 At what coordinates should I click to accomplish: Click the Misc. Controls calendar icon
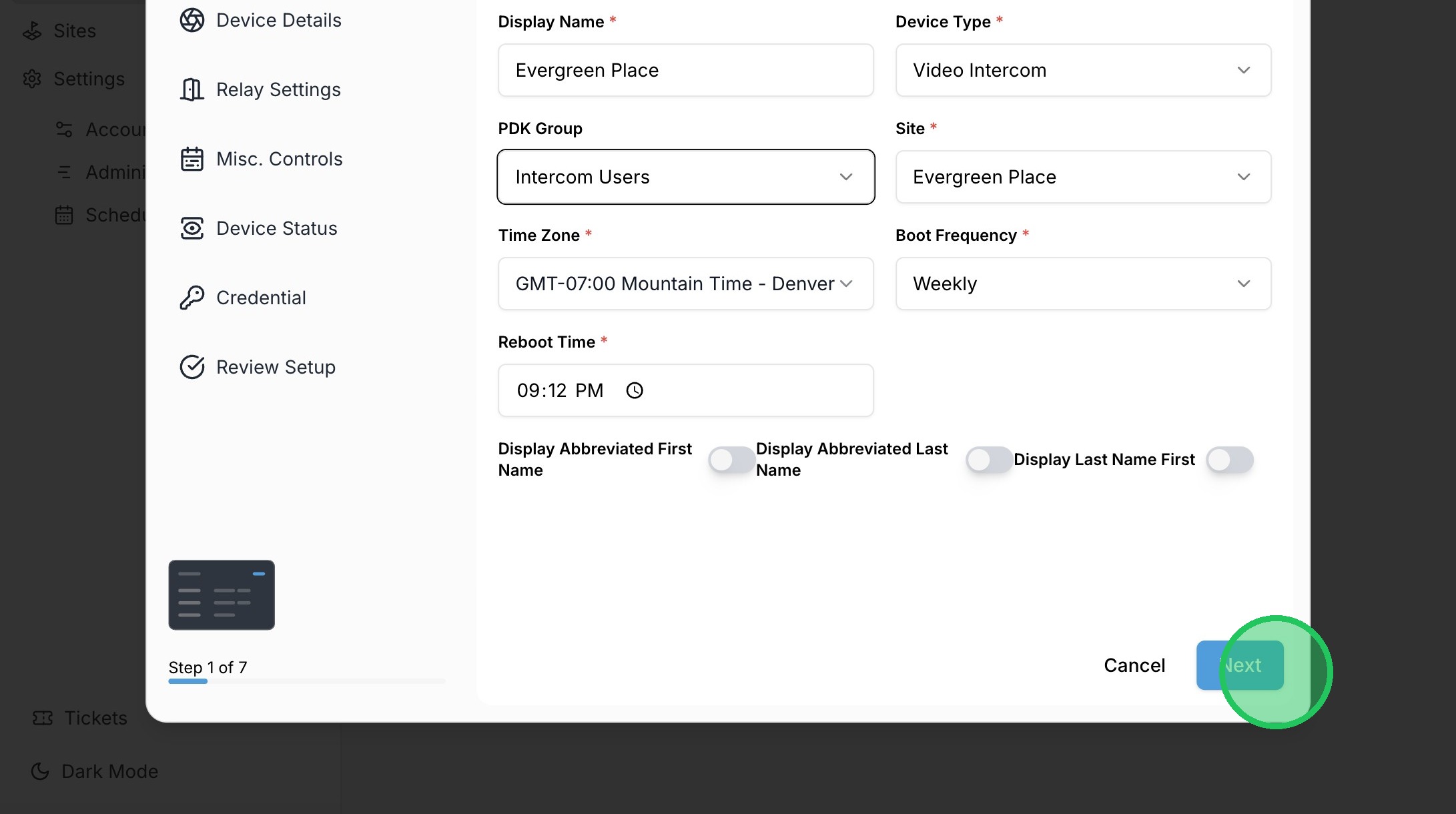click(x=192, y=159)
